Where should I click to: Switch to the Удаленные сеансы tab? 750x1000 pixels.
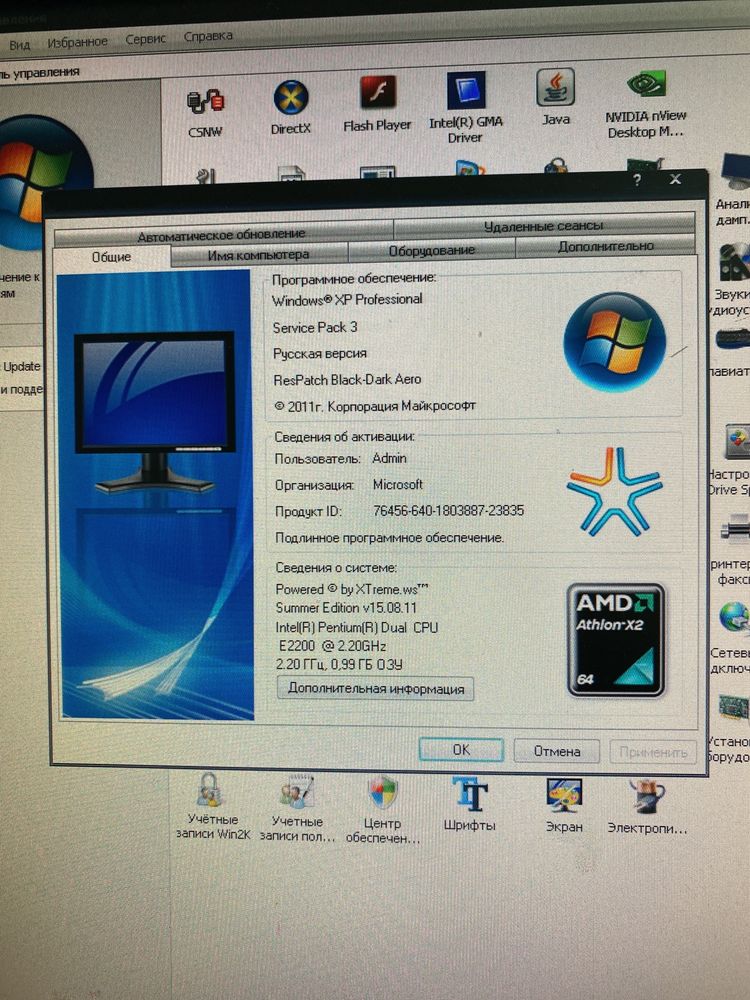(543, 226)
